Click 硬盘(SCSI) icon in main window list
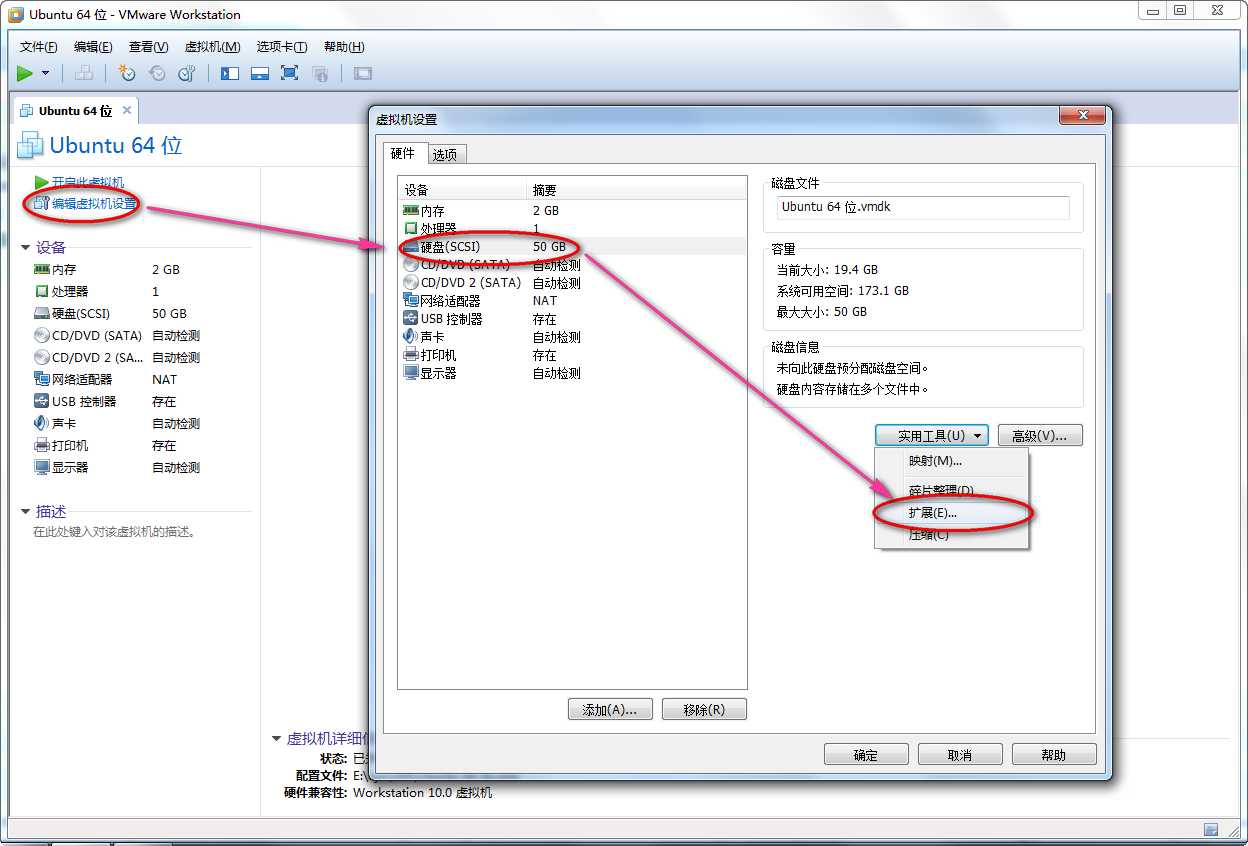 point(42,314)
